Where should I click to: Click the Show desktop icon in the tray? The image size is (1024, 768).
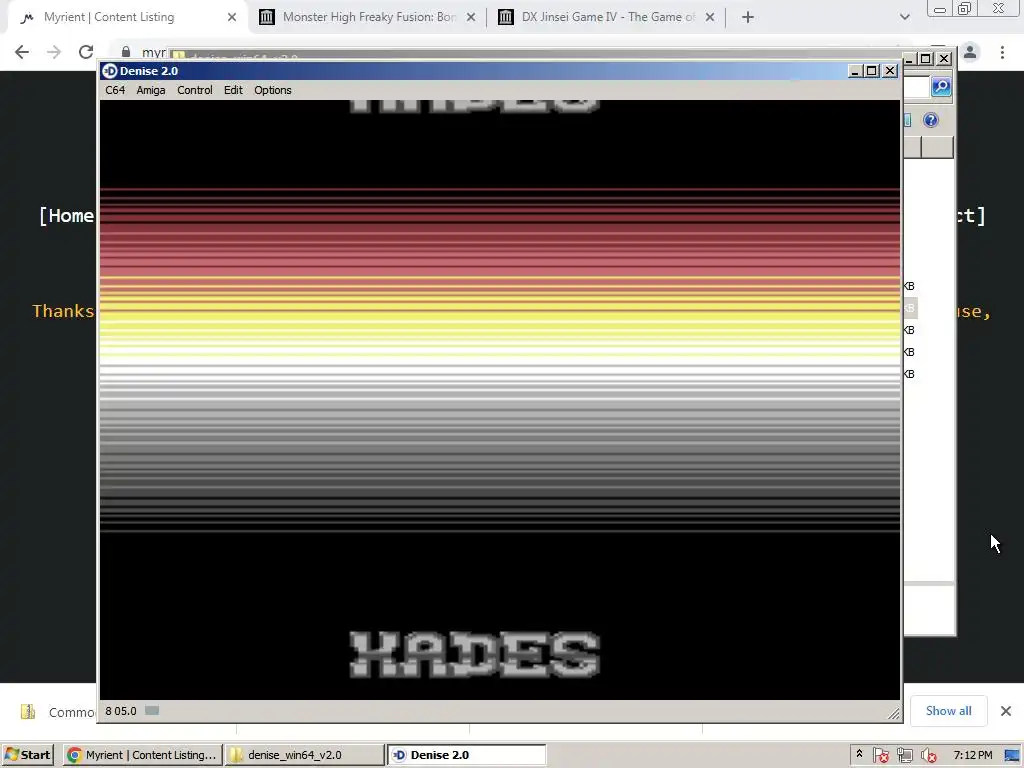tap(1012, 755)
